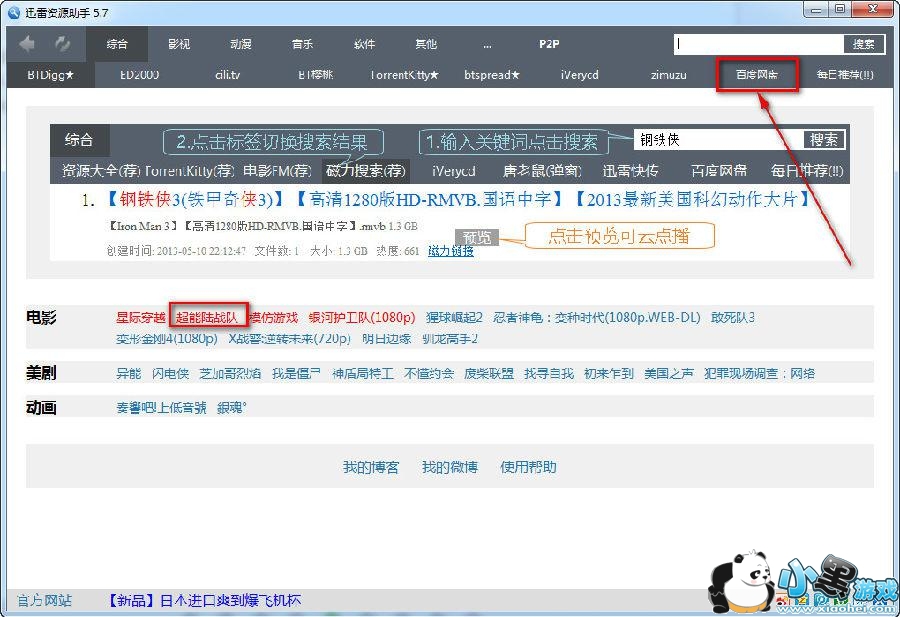This screenshot has width=900, height=617.
Task: Click the 敢死队3 link
Action: click(733, 317)
